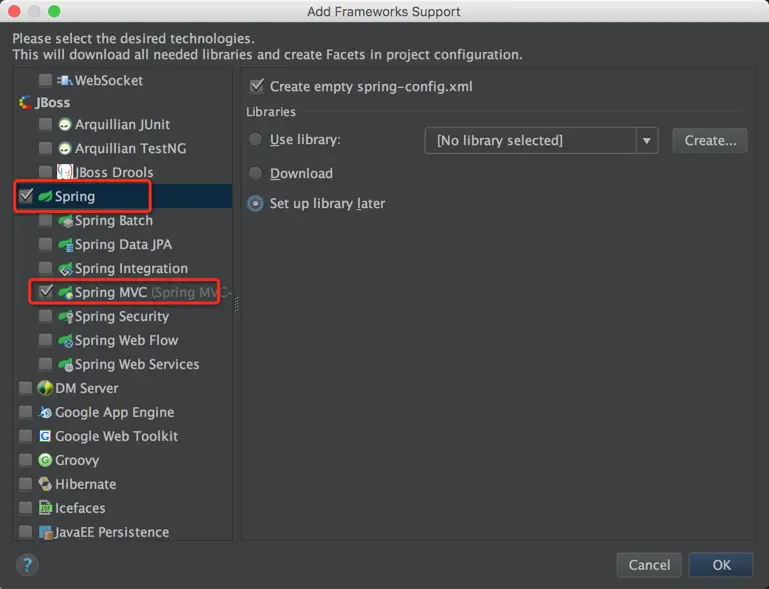The height and width of the screenshot is (589, 769).
Task: Click the Hibernate icon
Action: [x=45, y=484]
